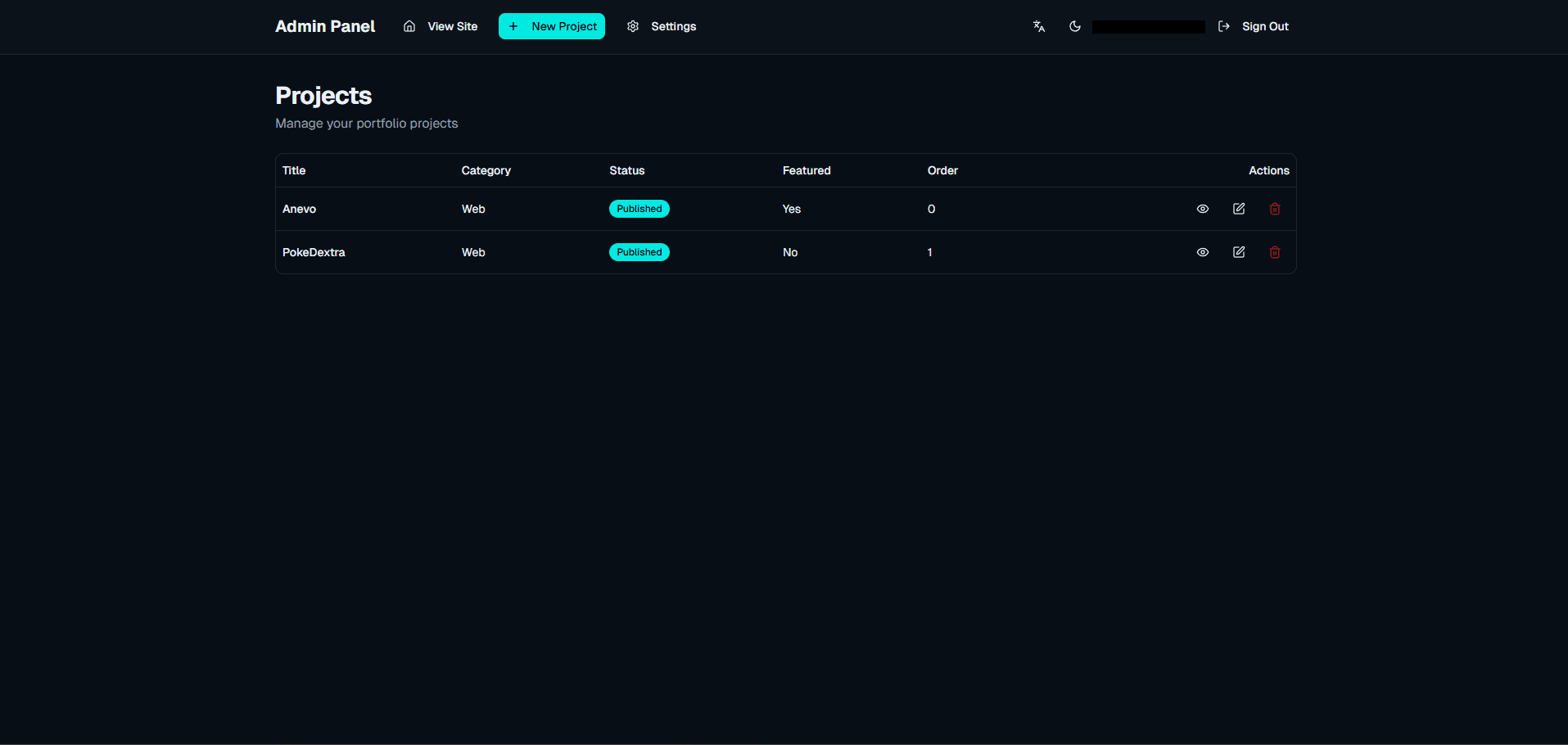
Task: Delete the Anevo project with trash icon
Action: coord(1274,209)
